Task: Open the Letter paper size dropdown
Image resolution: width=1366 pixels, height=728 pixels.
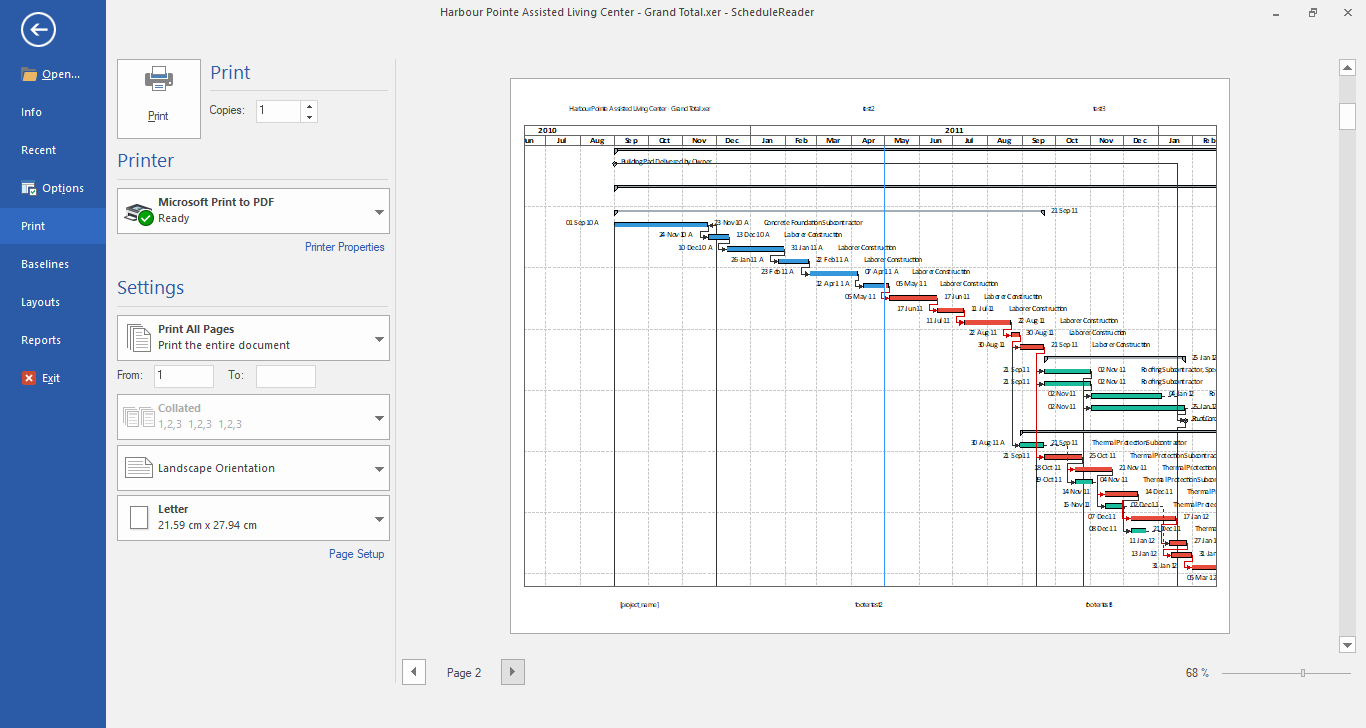Action: tap(379, 517)
